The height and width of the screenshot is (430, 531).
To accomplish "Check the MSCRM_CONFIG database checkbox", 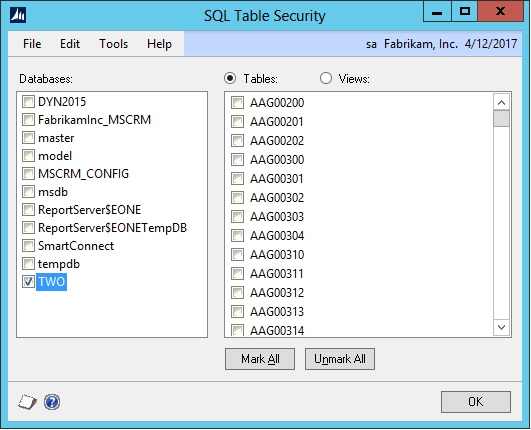I will pyautogui.click(x=28, y=174).
